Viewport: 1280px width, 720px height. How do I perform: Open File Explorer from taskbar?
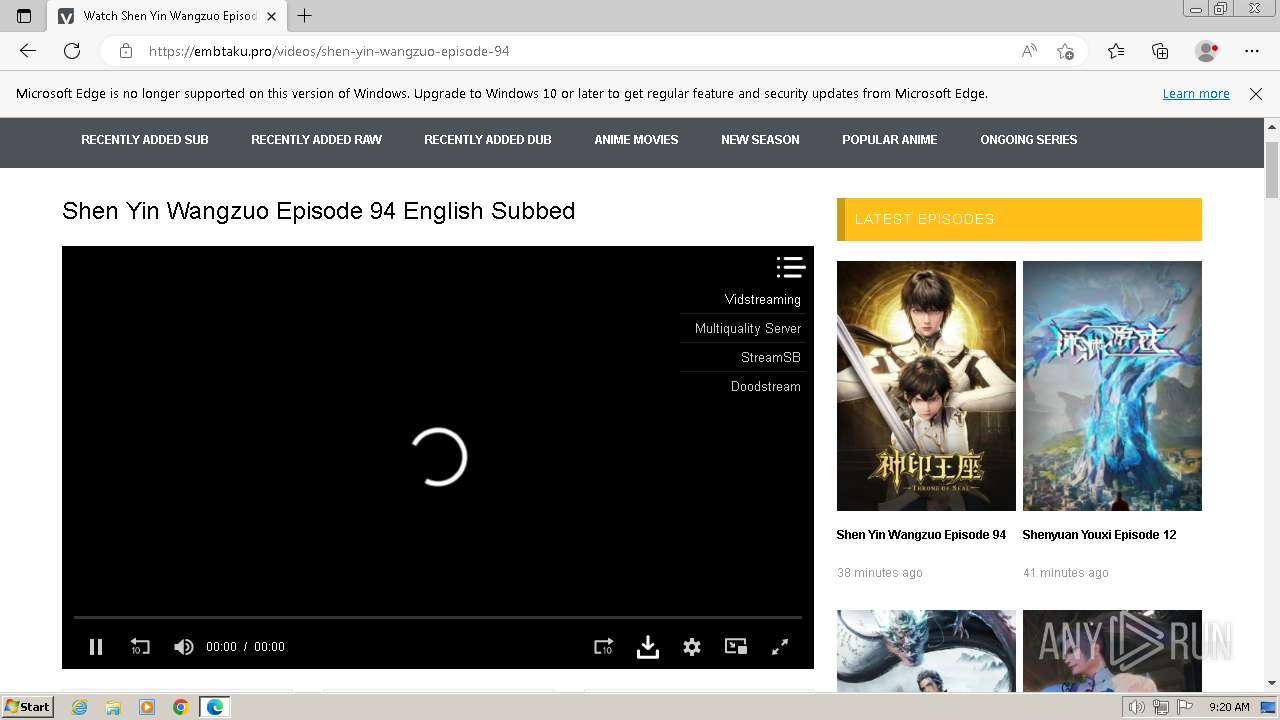pyautogui.click(x=114, y=707)
